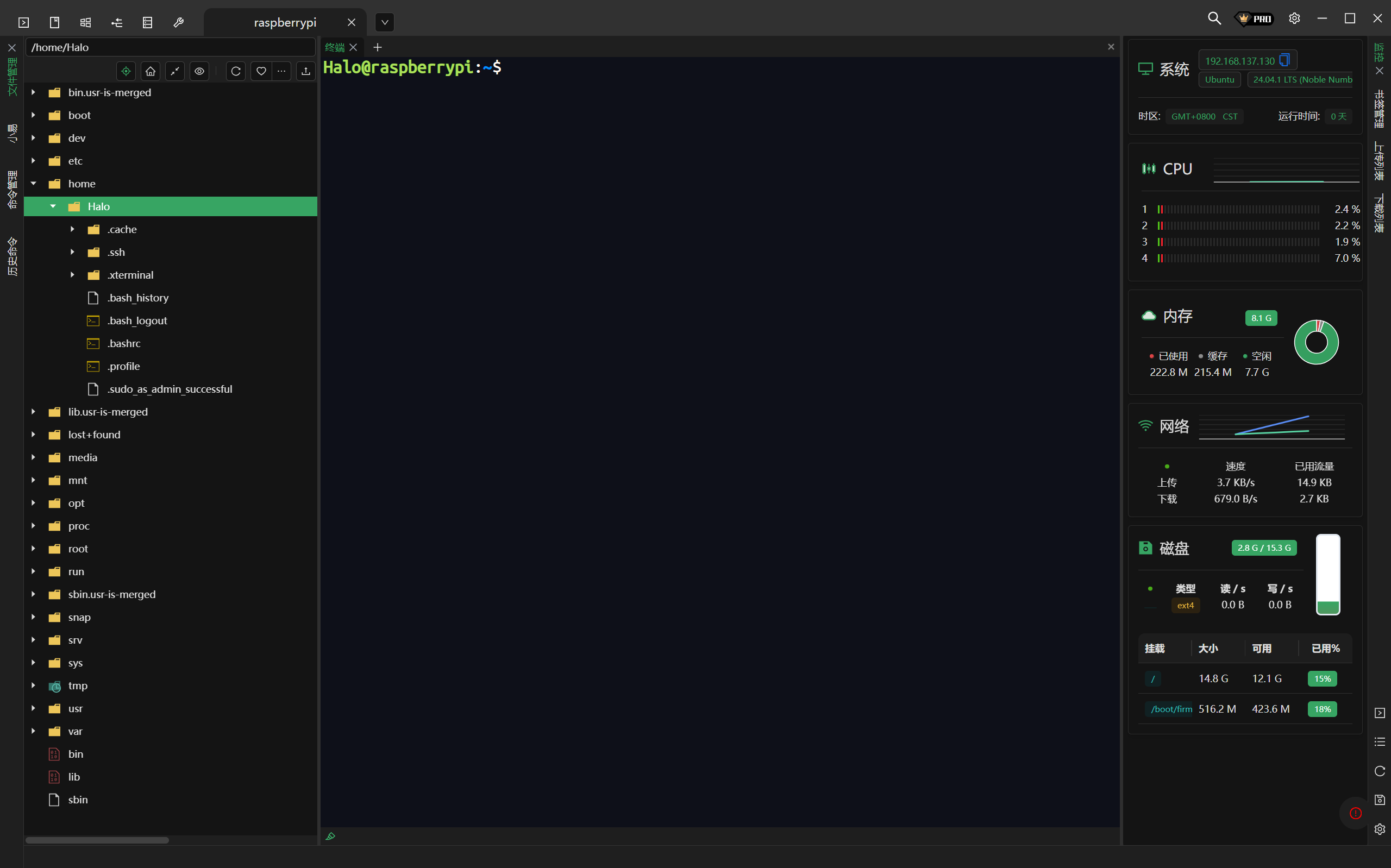Screen dimensions: 1391x868
Task: Open the 书签管理 bookmarks side tab
Action: tap(1379, 109)
